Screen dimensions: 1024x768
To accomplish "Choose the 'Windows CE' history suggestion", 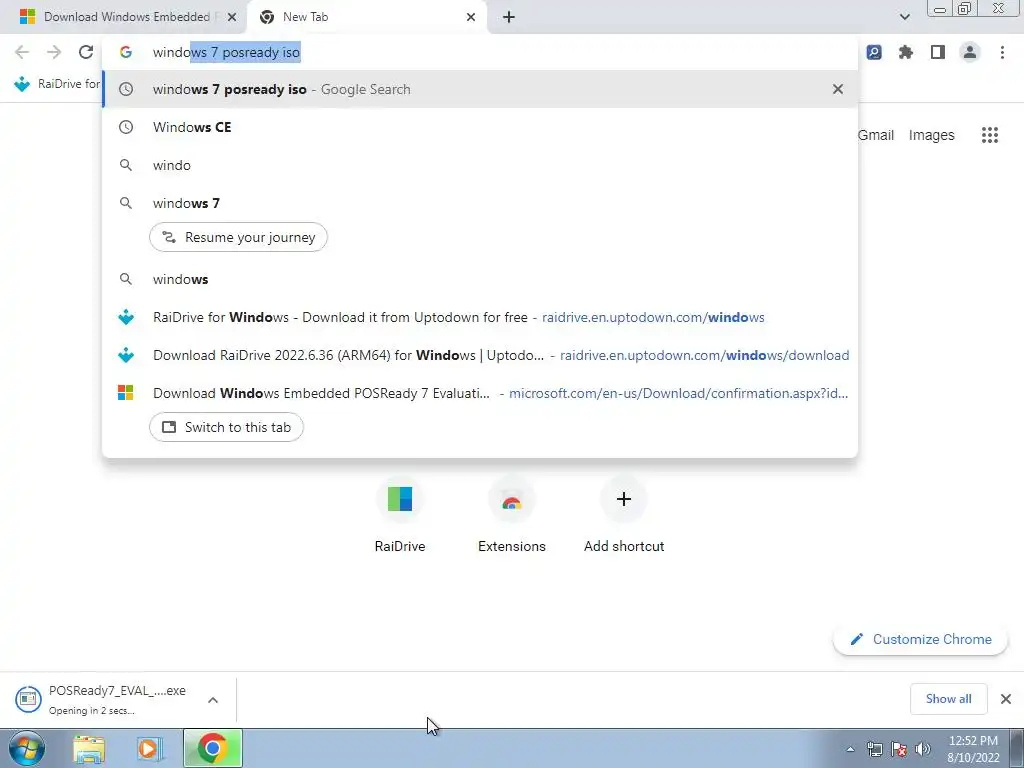I will tap(480, 127).
